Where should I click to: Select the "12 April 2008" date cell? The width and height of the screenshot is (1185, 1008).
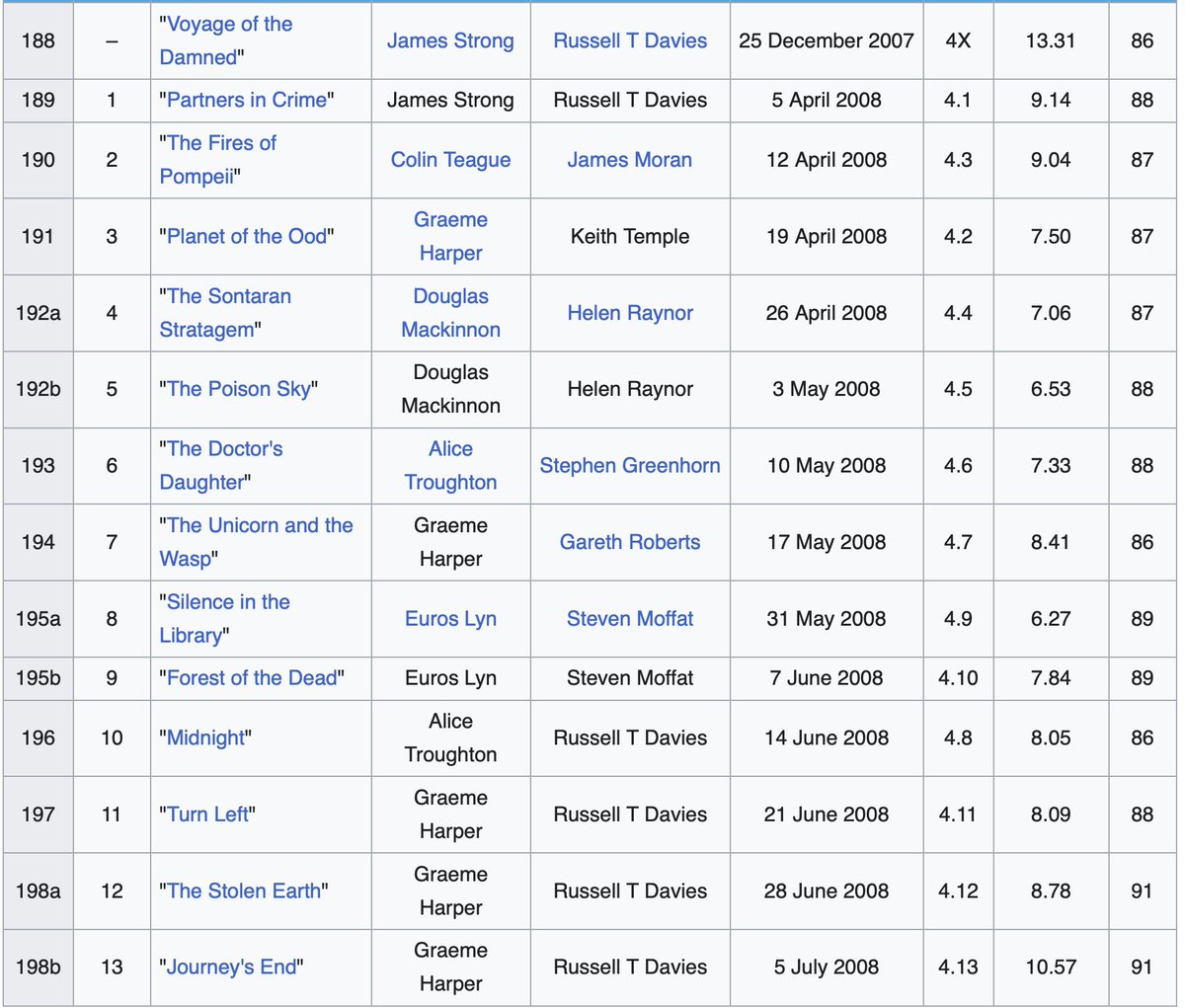[827, 160]
